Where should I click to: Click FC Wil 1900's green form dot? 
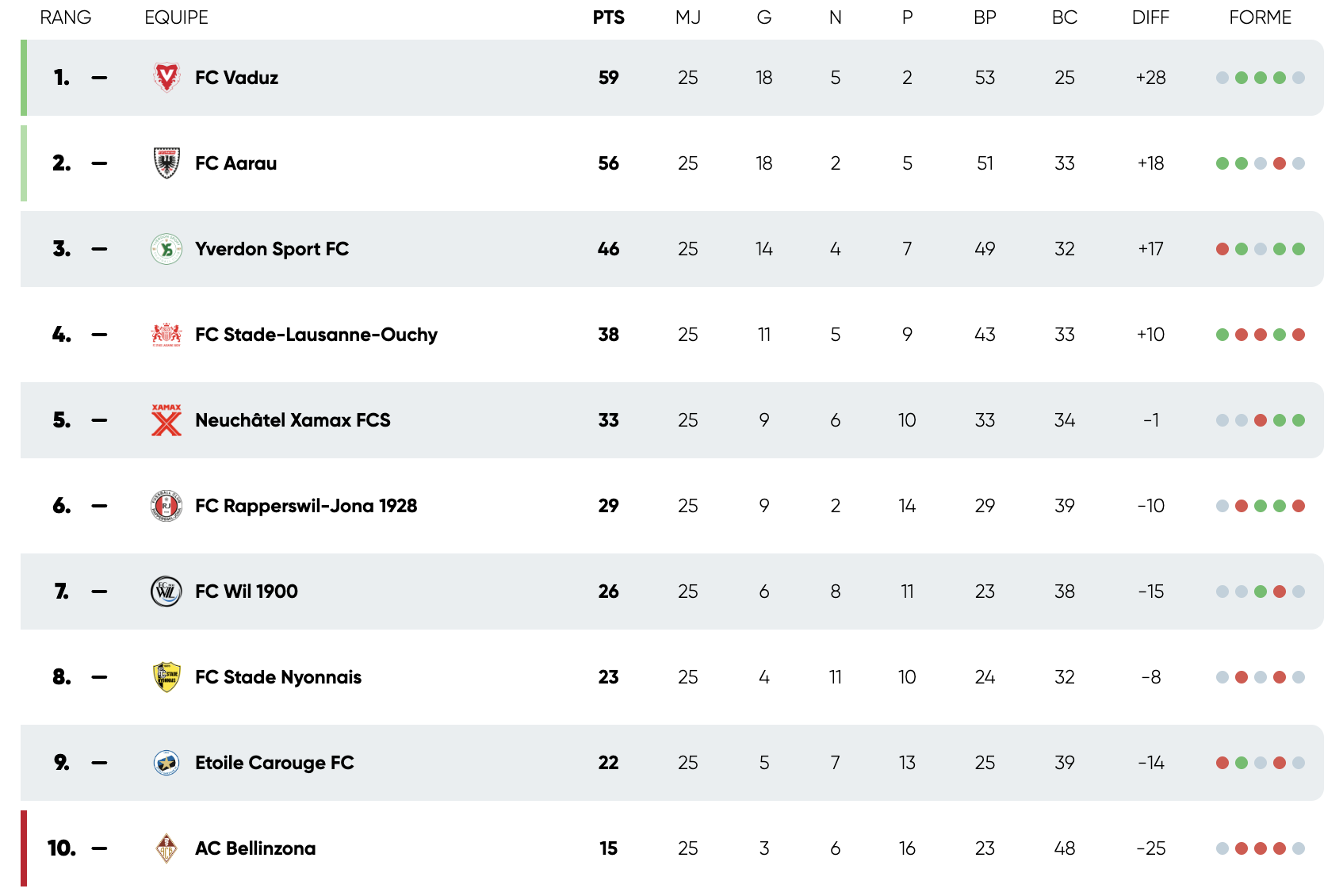pos(1261,592)
